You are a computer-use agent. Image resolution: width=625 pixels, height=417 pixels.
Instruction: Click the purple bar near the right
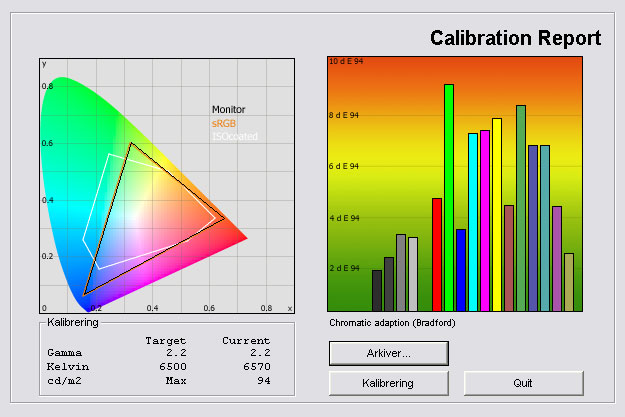(557, 258)
